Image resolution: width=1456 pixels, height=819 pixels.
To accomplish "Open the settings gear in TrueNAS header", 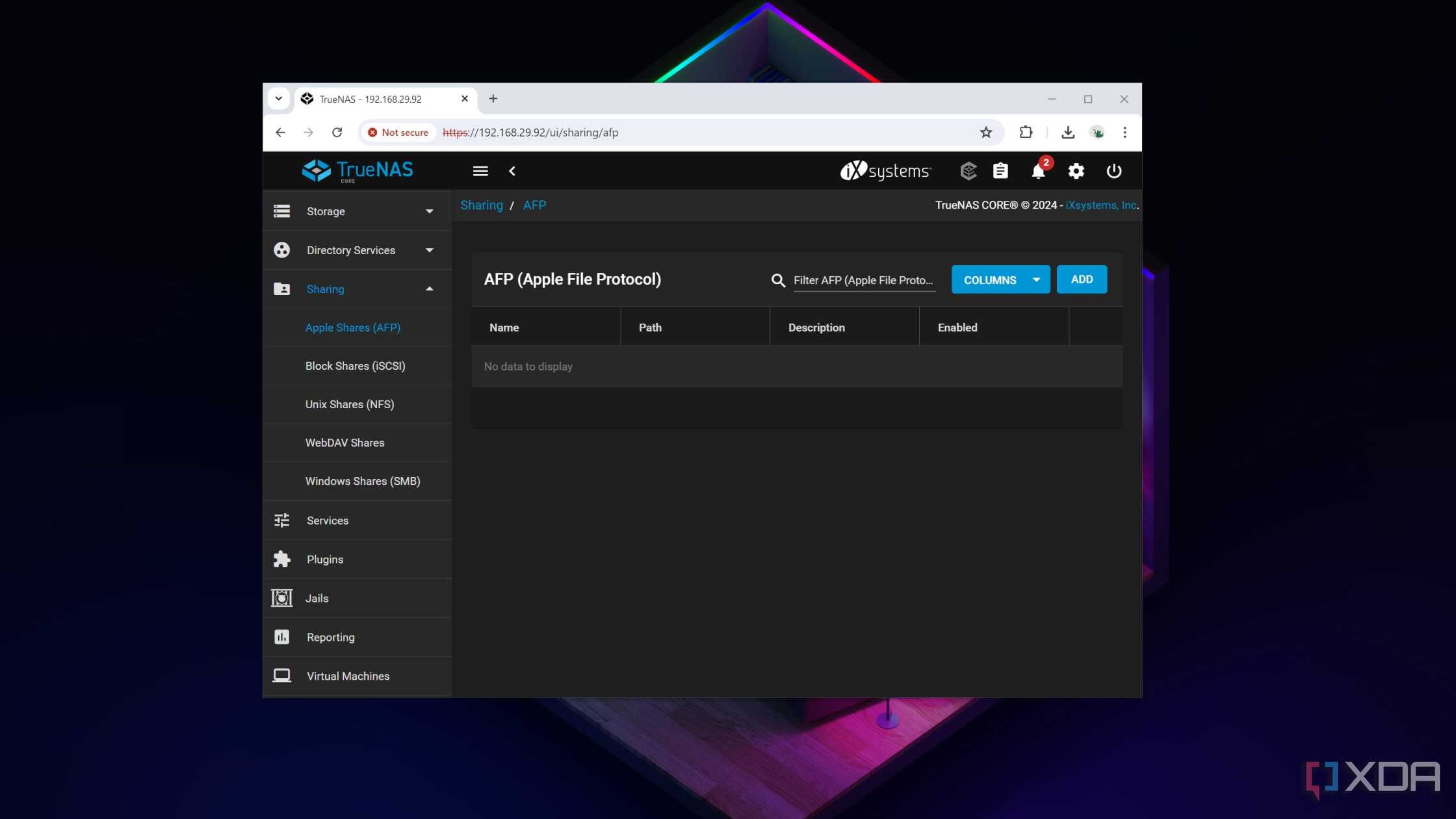I will (x=1076, y=171).
